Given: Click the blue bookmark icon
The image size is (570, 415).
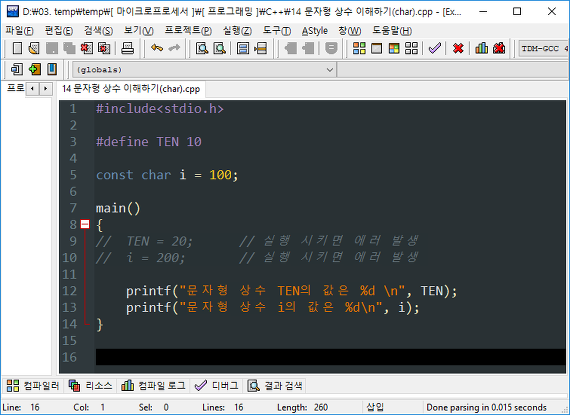Looking at the screenshot, I should (x=52, y=69).
